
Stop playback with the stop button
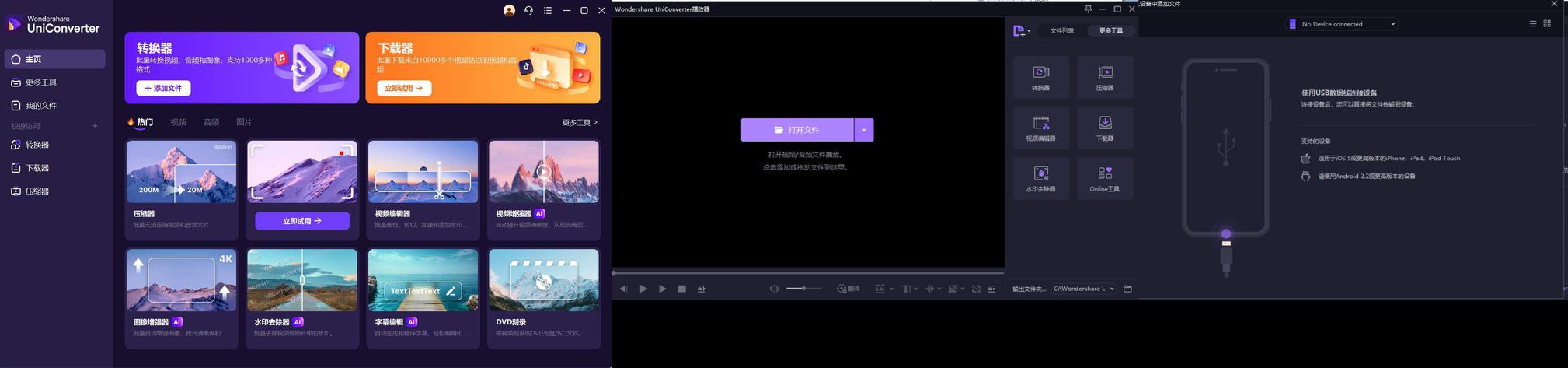(682, 289)
